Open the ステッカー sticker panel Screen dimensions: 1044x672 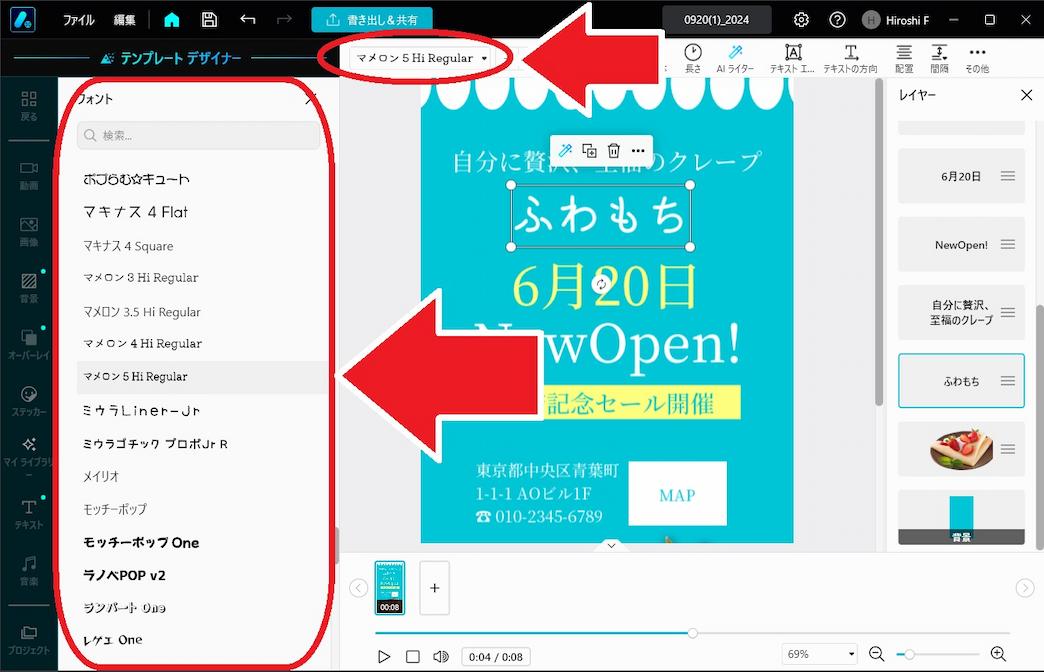29,401
